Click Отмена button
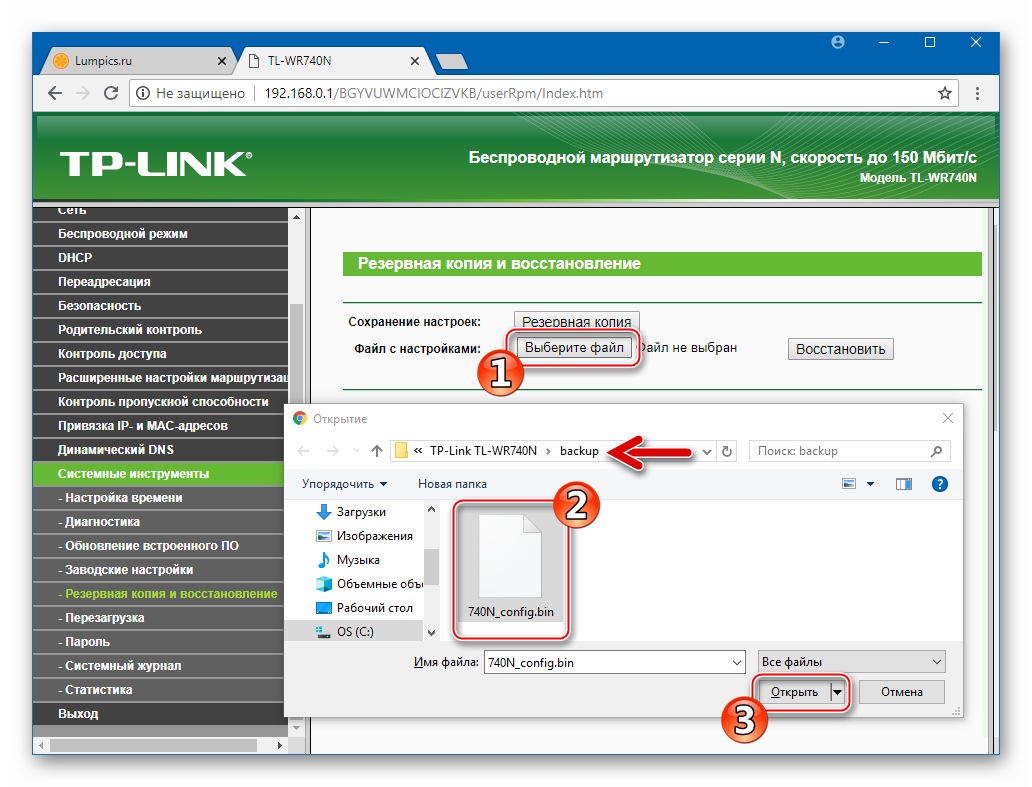1032x787 pixels. 902,692
